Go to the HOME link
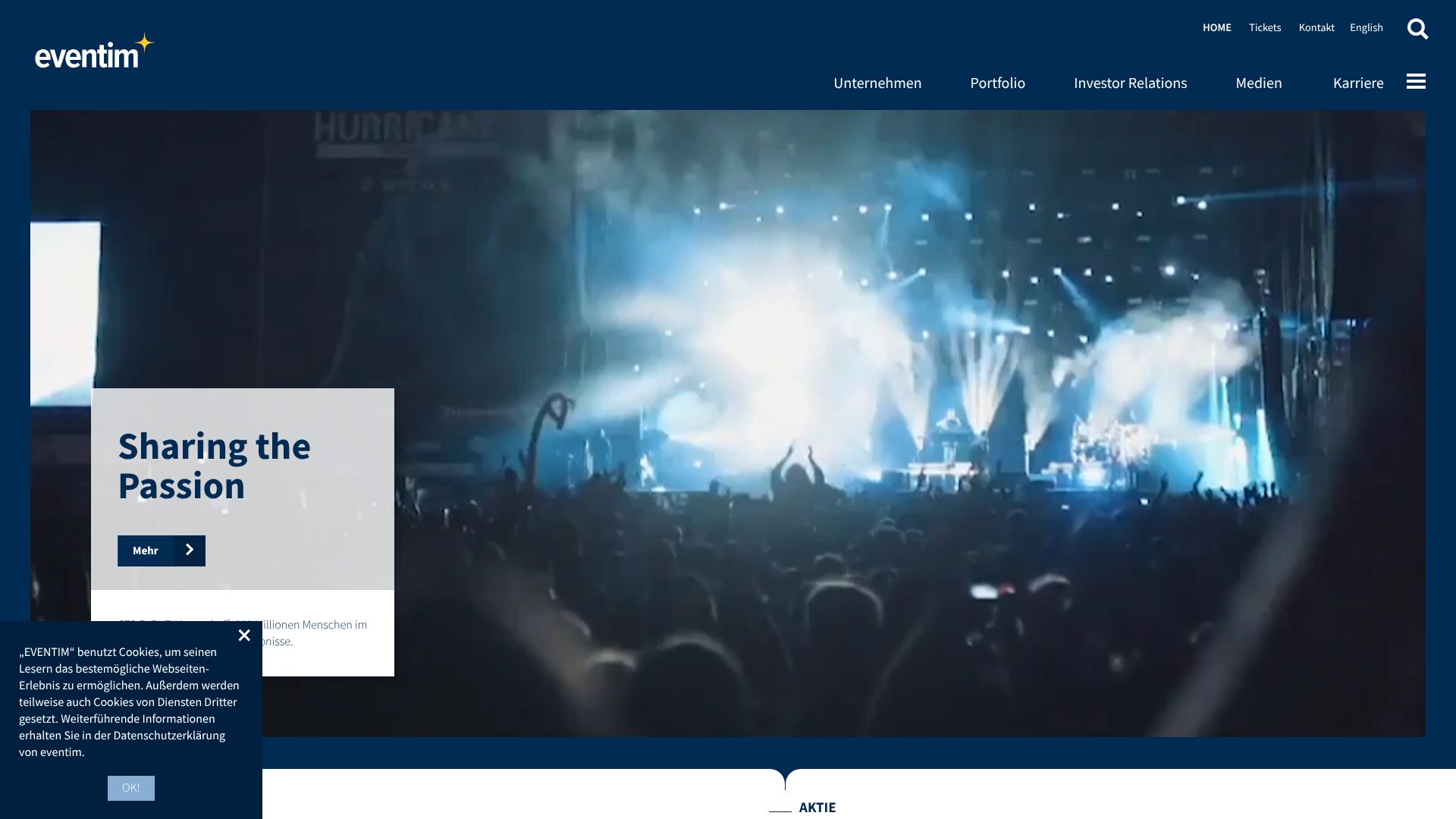1456x819 pixels. click(x=1216, y=27)
